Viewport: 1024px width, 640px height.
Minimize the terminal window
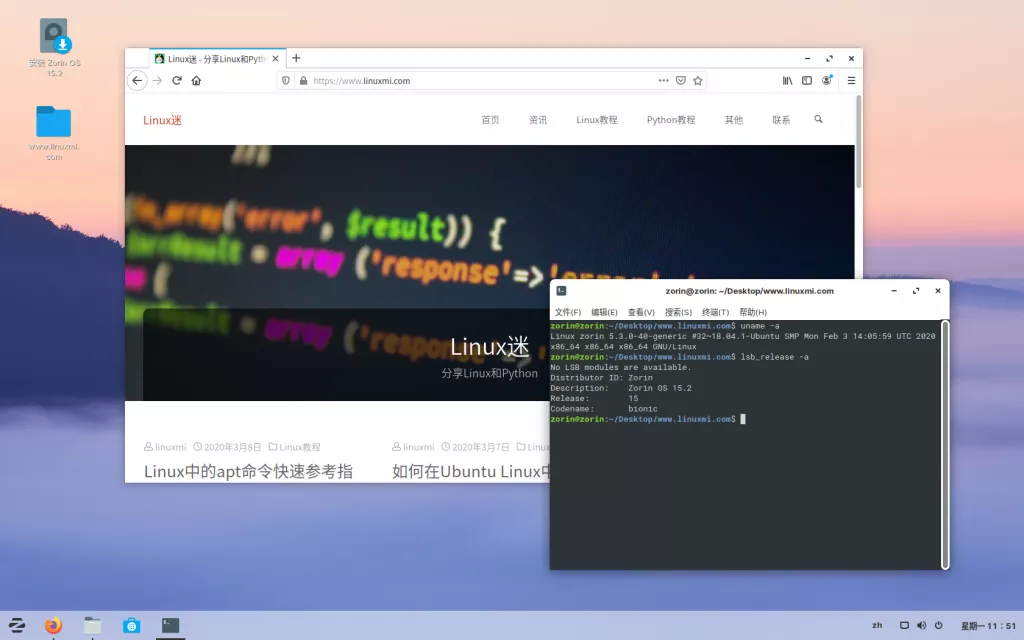pos(894,291)
